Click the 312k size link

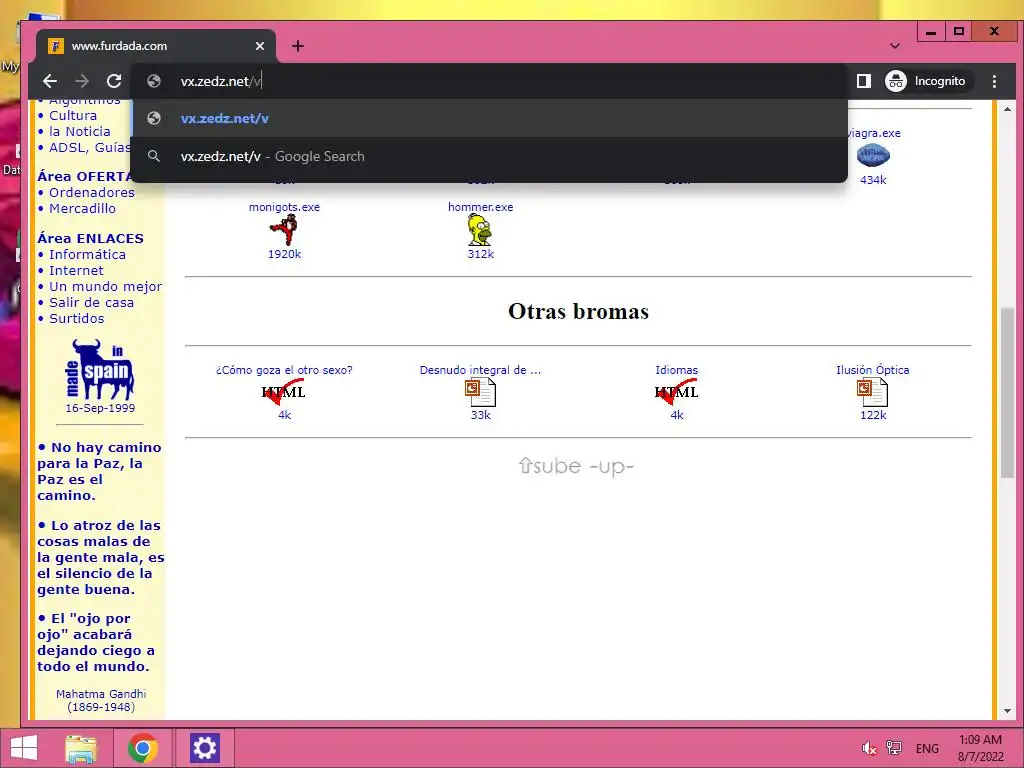[481, 254]
